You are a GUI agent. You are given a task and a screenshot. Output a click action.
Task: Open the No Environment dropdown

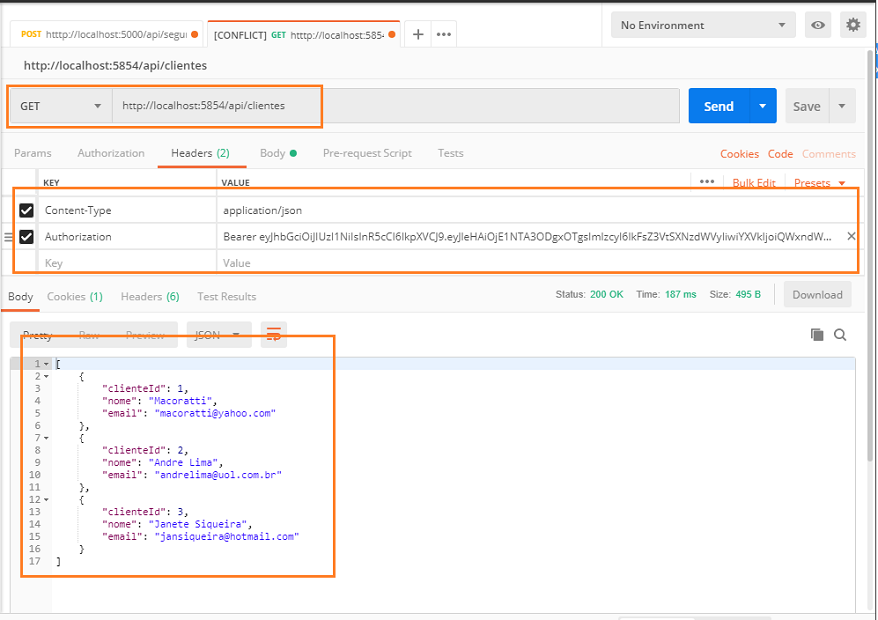[703, 25]
